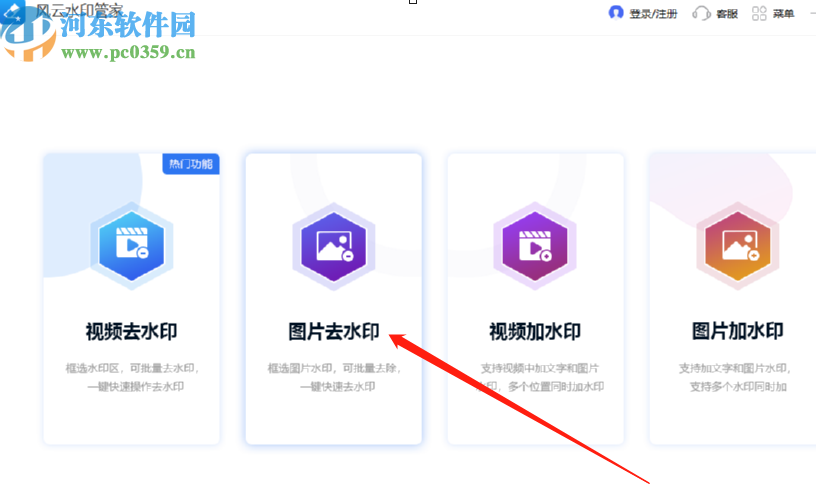
Task: Click the image add-watermark orange hexagon icon
Action: (737, 246)
